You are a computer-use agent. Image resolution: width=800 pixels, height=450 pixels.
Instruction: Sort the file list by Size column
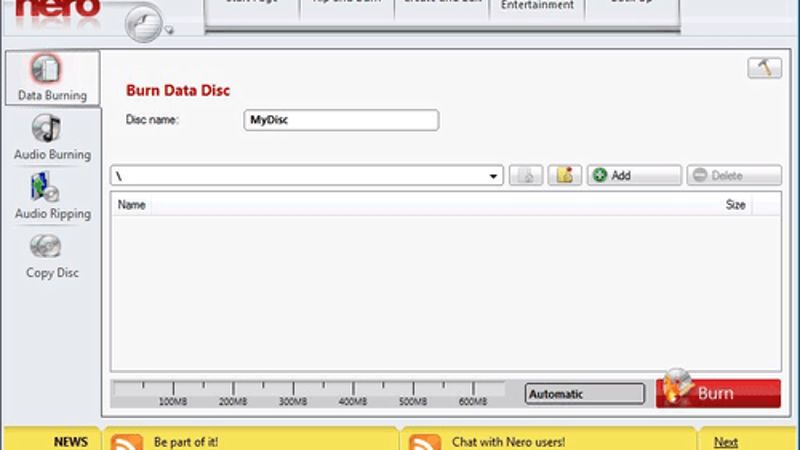[x=735, y=205]
